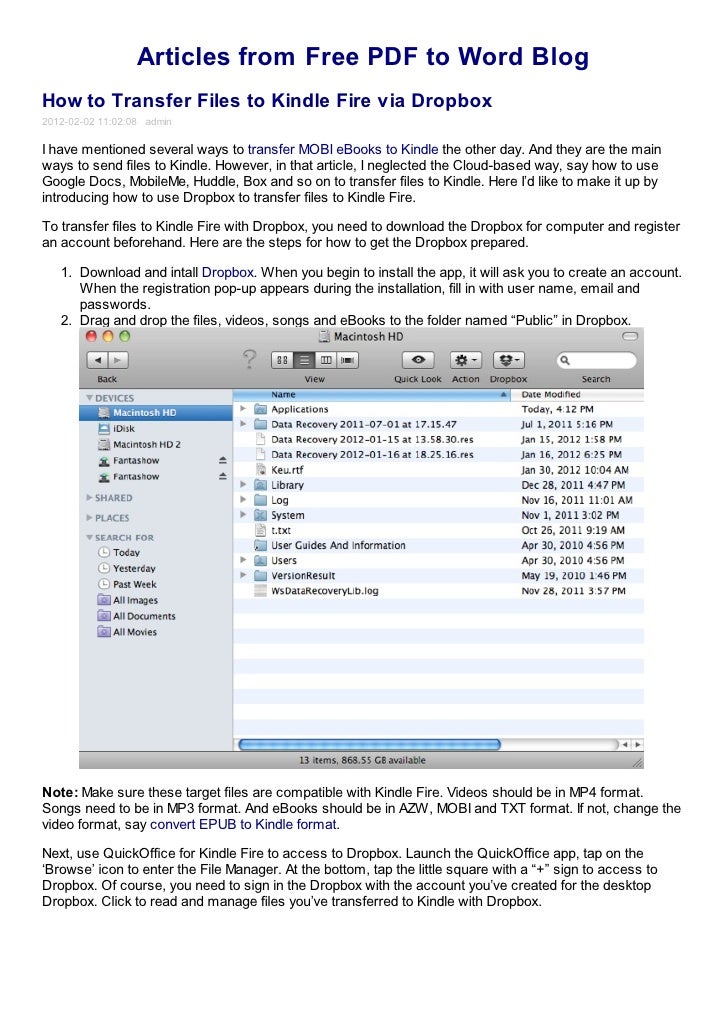Image resolution: width=728 pixels, height=1030 pixels.
Task: Expand Data Recovery 2011-07-01 folder
Action: click(x=243, y=424)
